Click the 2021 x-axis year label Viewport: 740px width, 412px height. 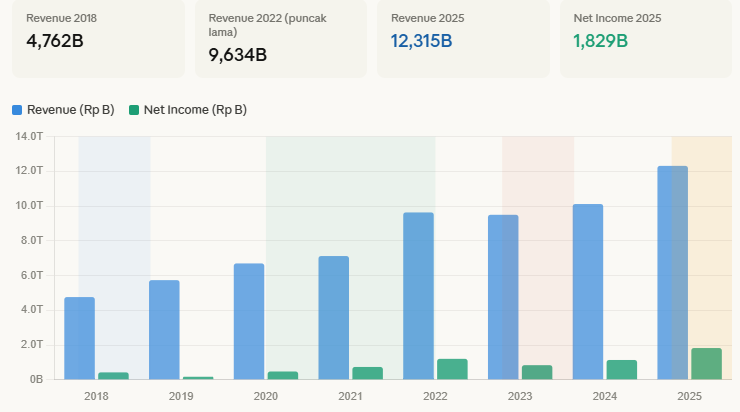tap(350, 397)
